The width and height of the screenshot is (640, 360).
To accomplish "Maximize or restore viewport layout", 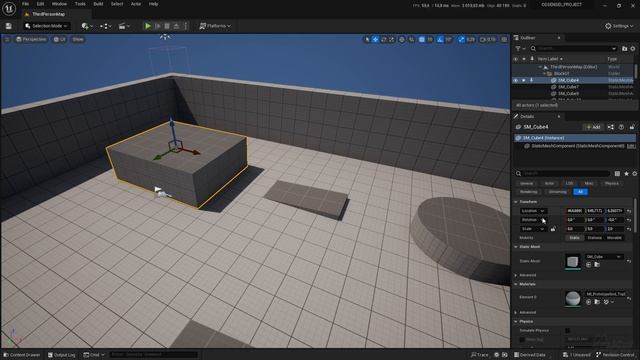I will (504, 39).
